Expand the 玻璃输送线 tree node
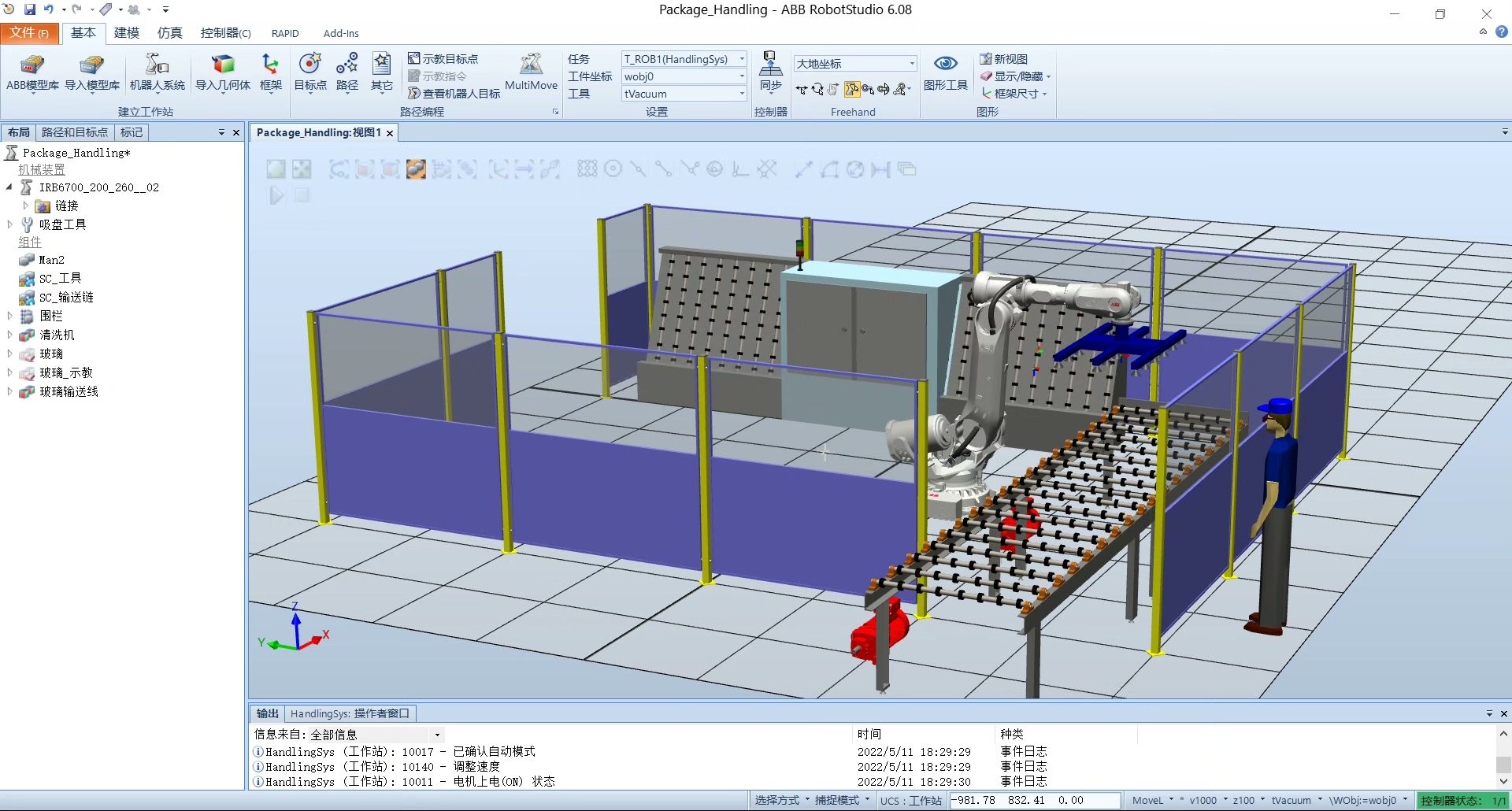The image size is (1512, 811). click(x=9, y=391)
